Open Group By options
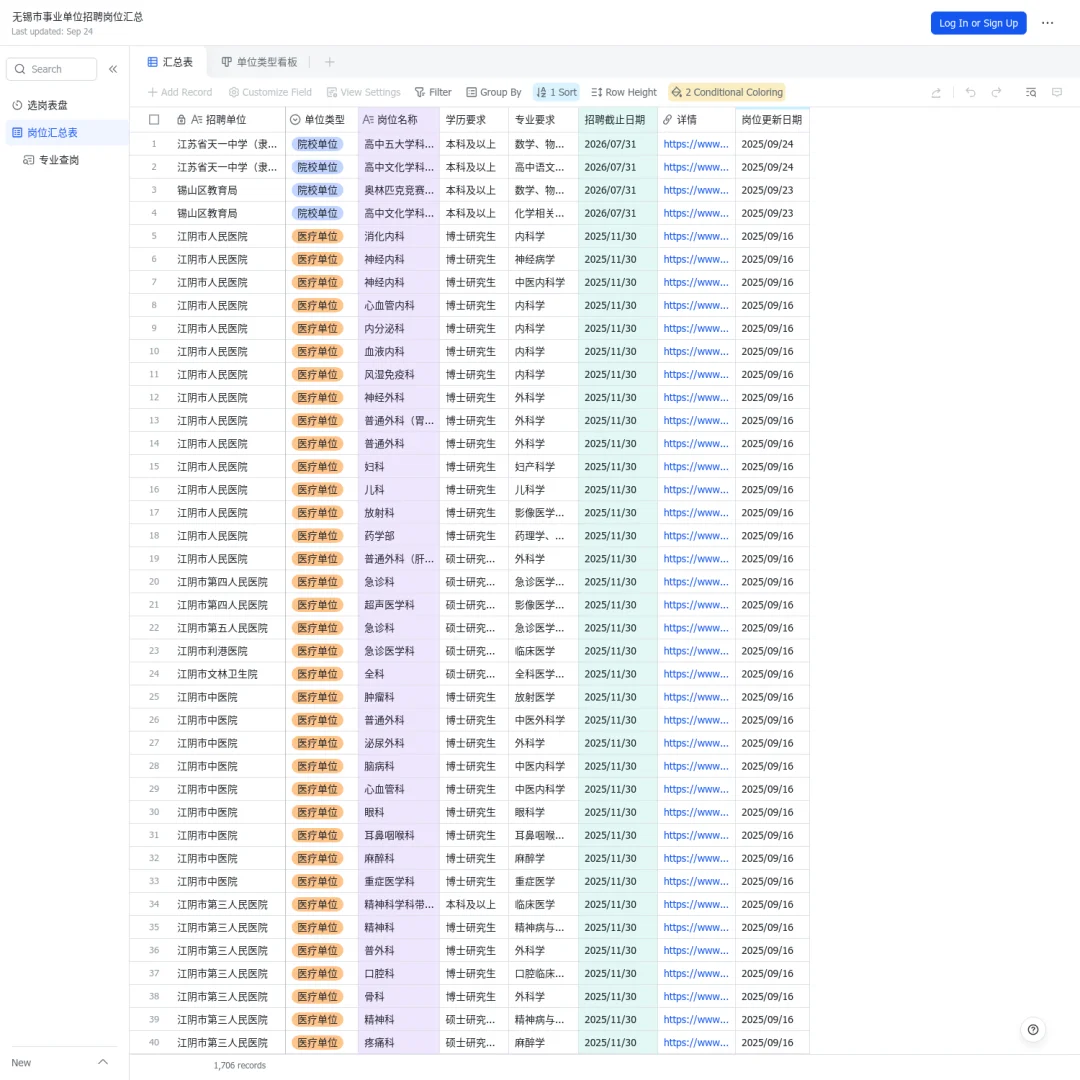 coord(494,92)
